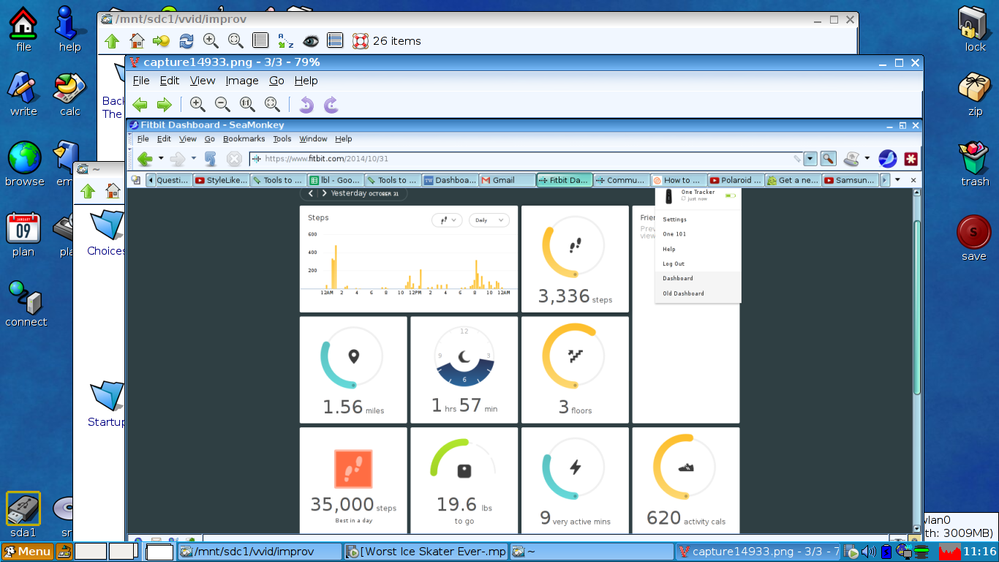Viewport: 999px width, 562px height.
Task: Rotate image counterclockwise in Viewnior
Action: point(306,104)
